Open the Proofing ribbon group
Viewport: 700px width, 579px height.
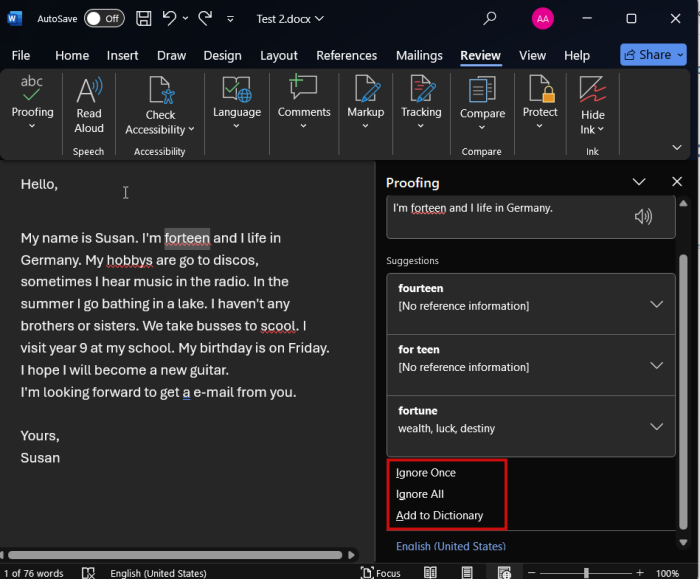click(x=32, y=103)
